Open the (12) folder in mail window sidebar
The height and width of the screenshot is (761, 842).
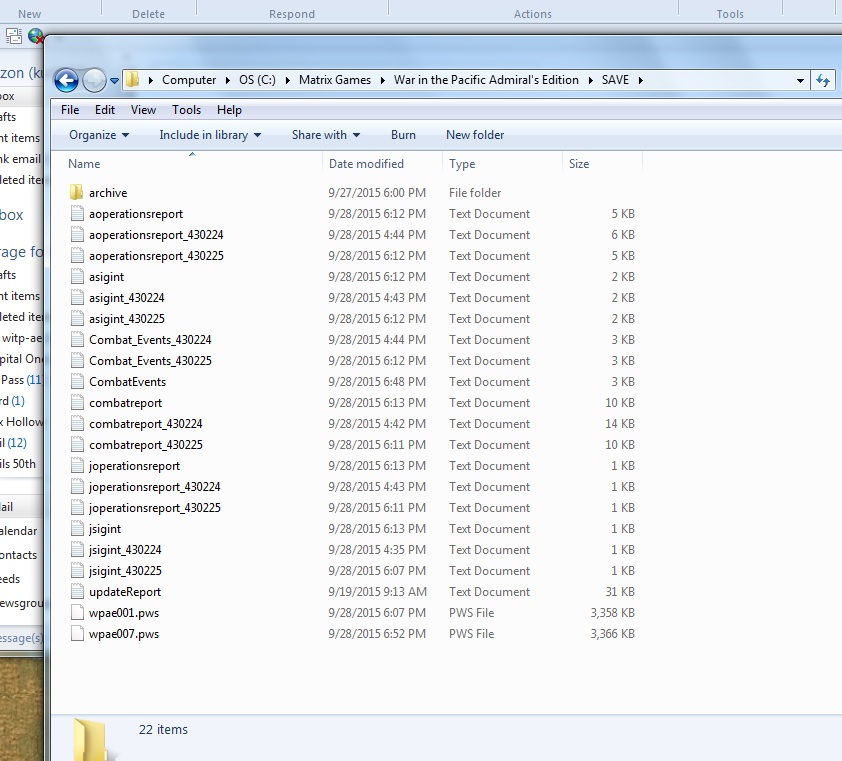click(17, 443)
